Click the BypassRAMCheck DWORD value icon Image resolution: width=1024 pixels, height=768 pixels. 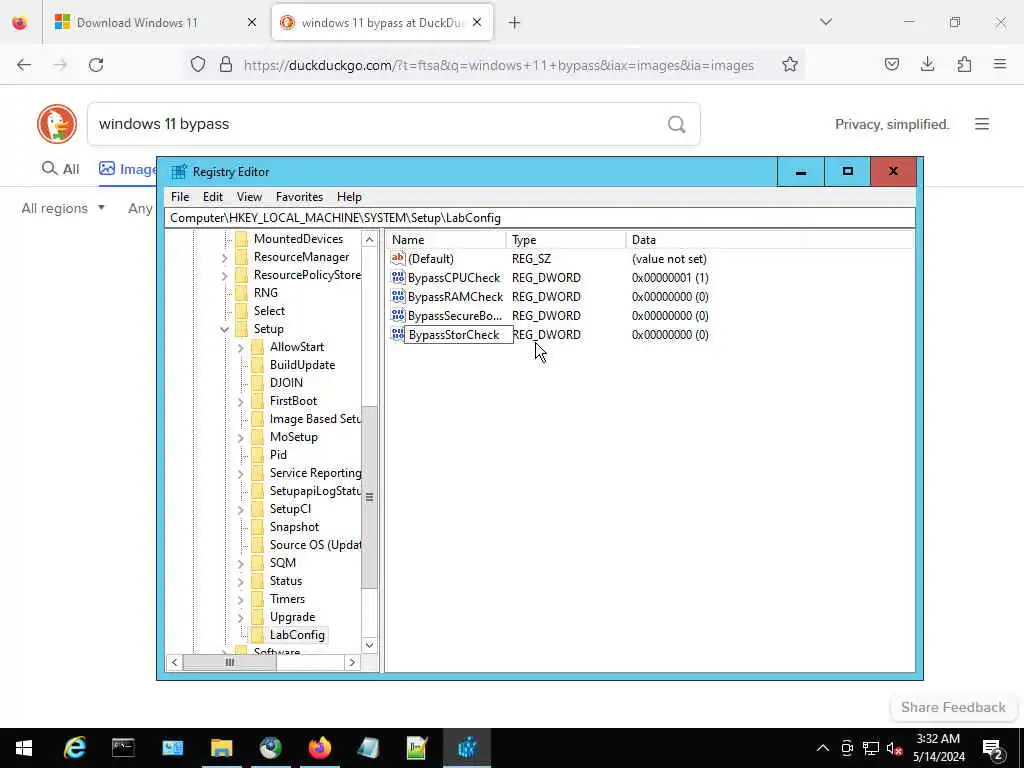(x=398, y=296)
